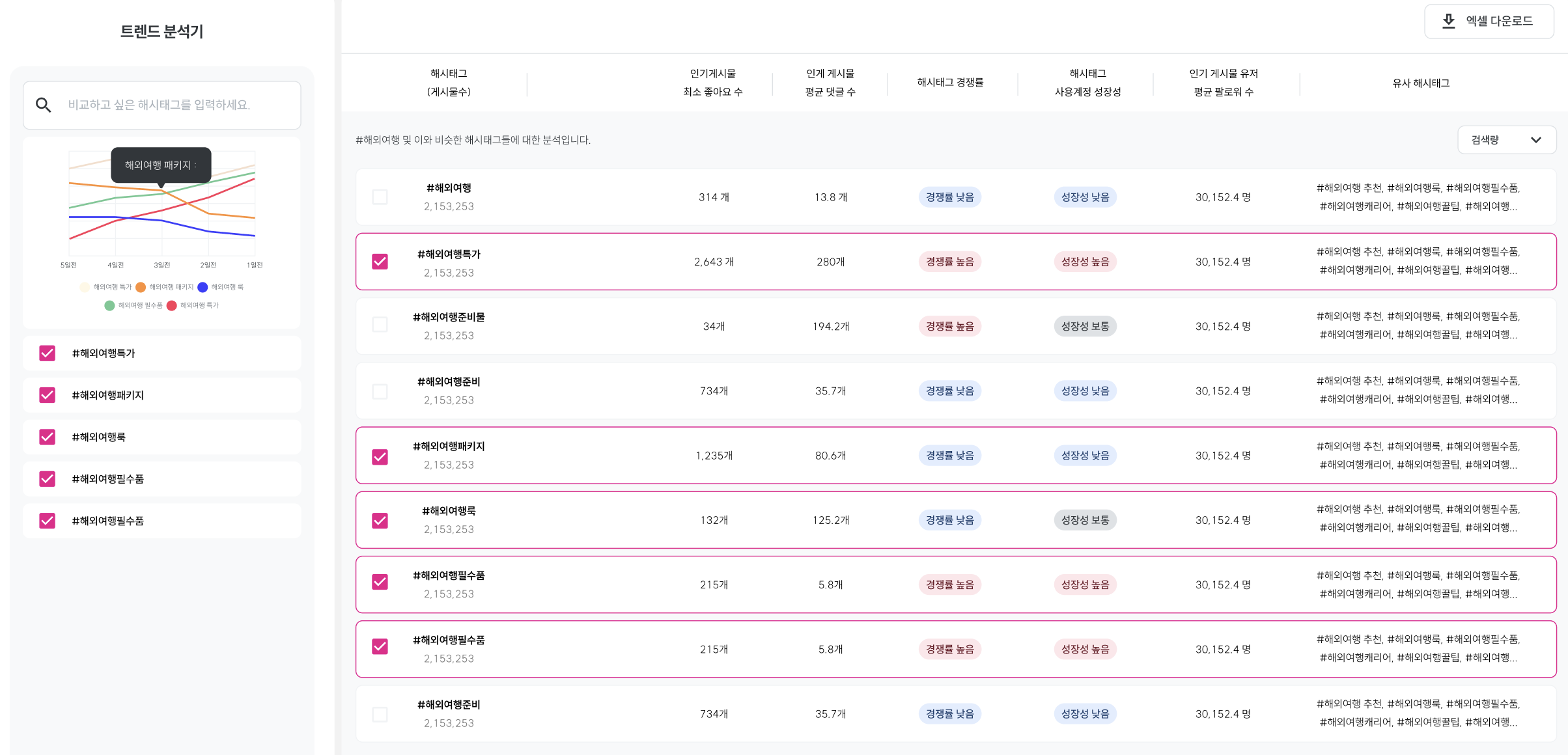Click the 80.6개 comments value
The height and width of the screenshot is (755, 1568).
(831, 456)
